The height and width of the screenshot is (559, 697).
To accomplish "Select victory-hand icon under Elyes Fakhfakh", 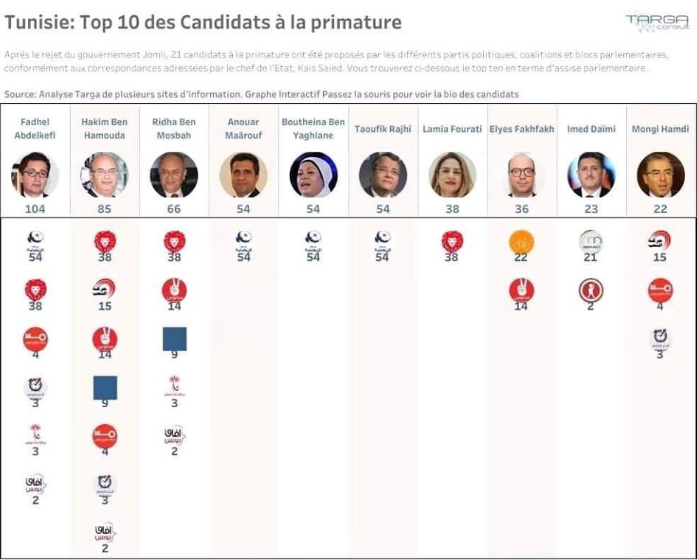I will click(519, 290).
